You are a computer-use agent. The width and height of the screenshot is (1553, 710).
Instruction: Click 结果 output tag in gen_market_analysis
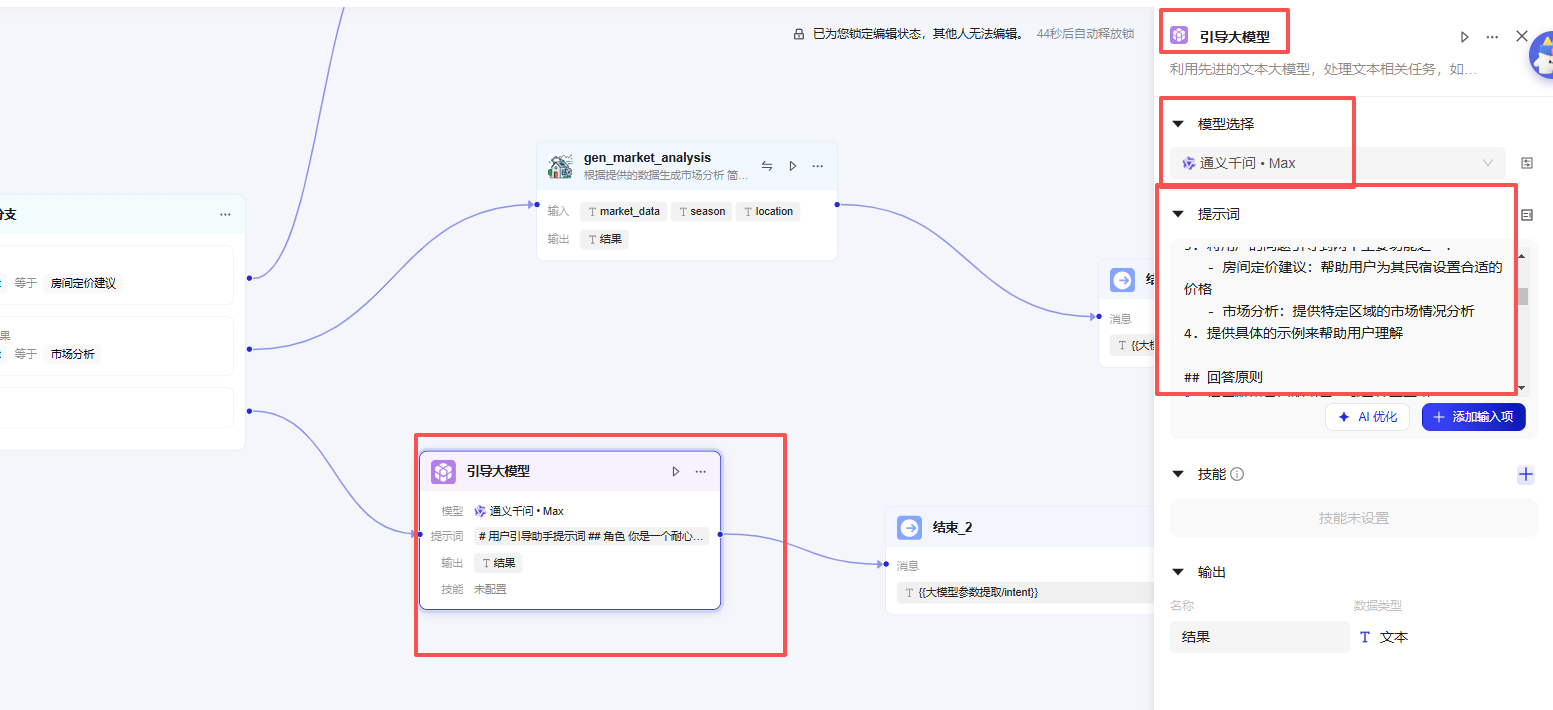pyautogui.click(x=604, y=239)
